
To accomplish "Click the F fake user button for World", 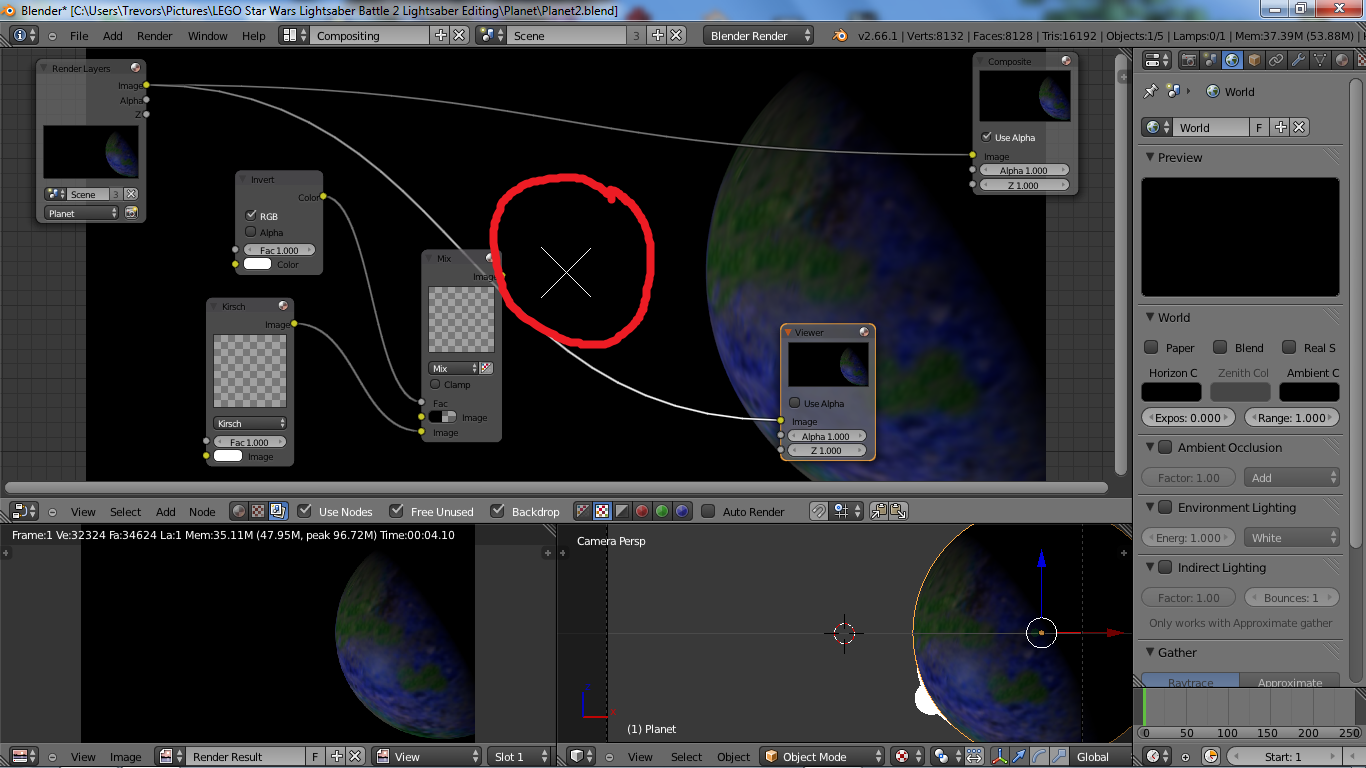I will click(x=1259, y=127).
